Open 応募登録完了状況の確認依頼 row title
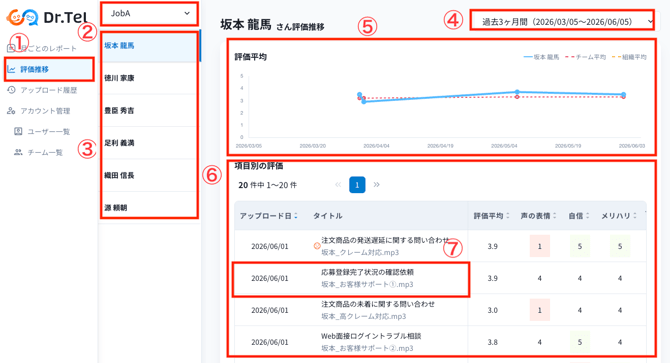 [x=367, y=272]
